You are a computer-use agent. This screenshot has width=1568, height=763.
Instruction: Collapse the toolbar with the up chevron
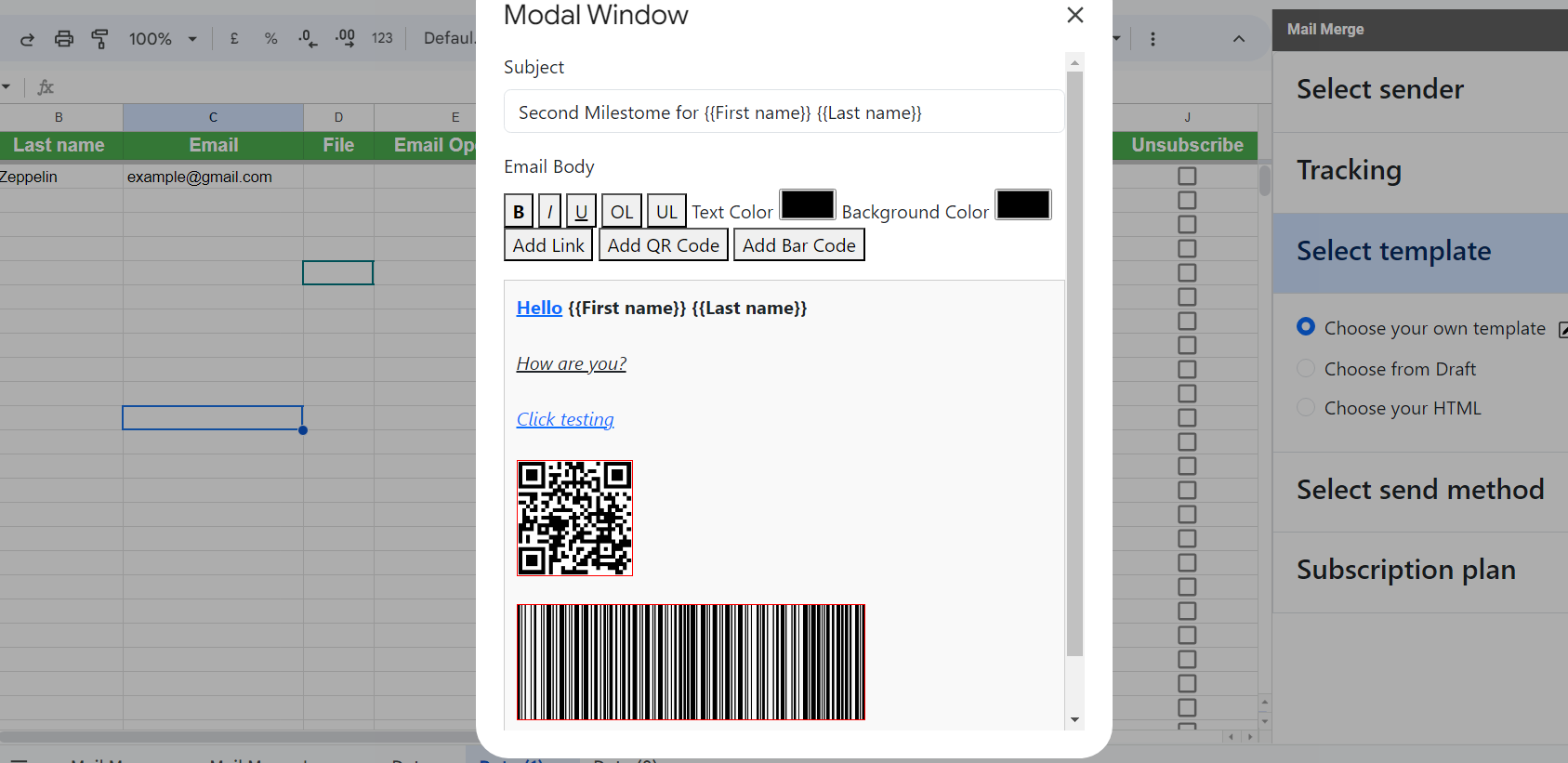coord(1238,39)
